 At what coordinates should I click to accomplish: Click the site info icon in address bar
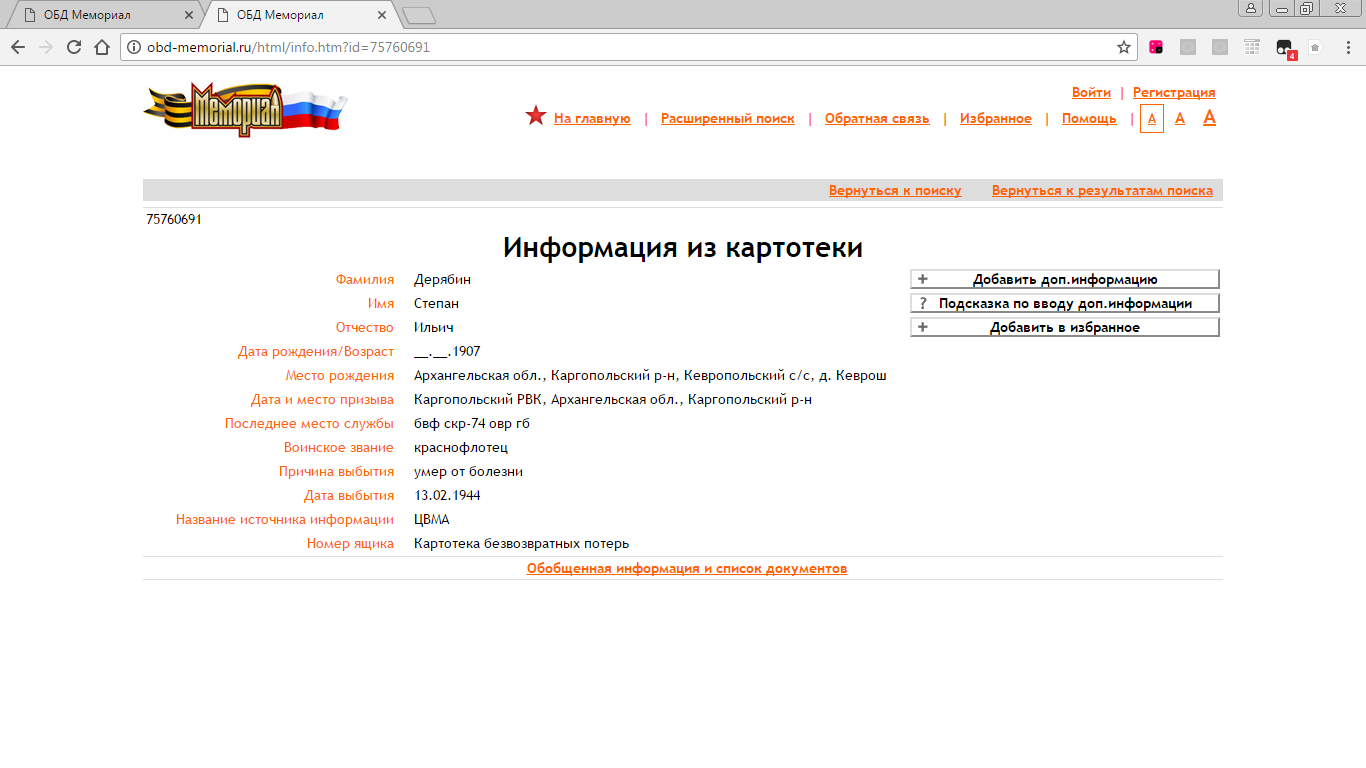pos(134,47)
